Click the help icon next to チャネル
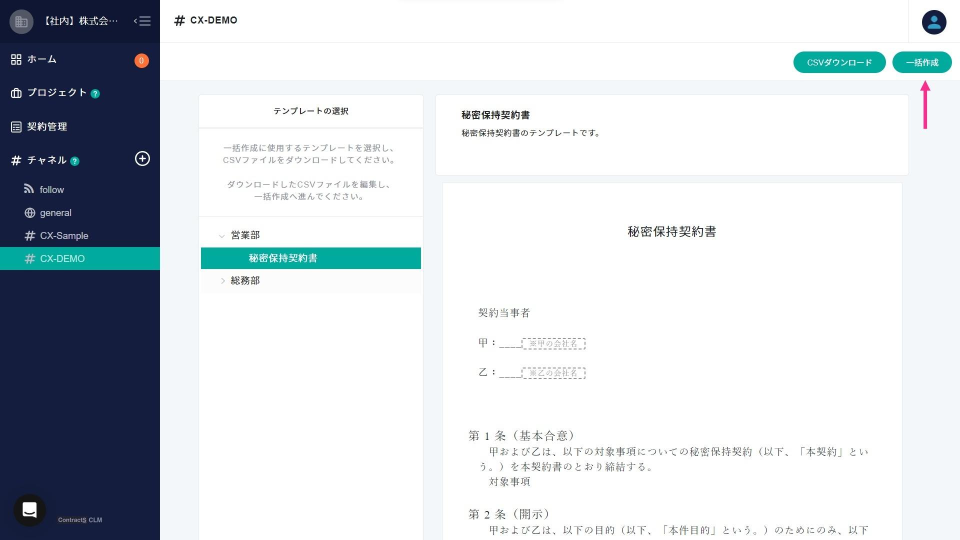Viewport: 960px width, 540px height. (75, 161)
